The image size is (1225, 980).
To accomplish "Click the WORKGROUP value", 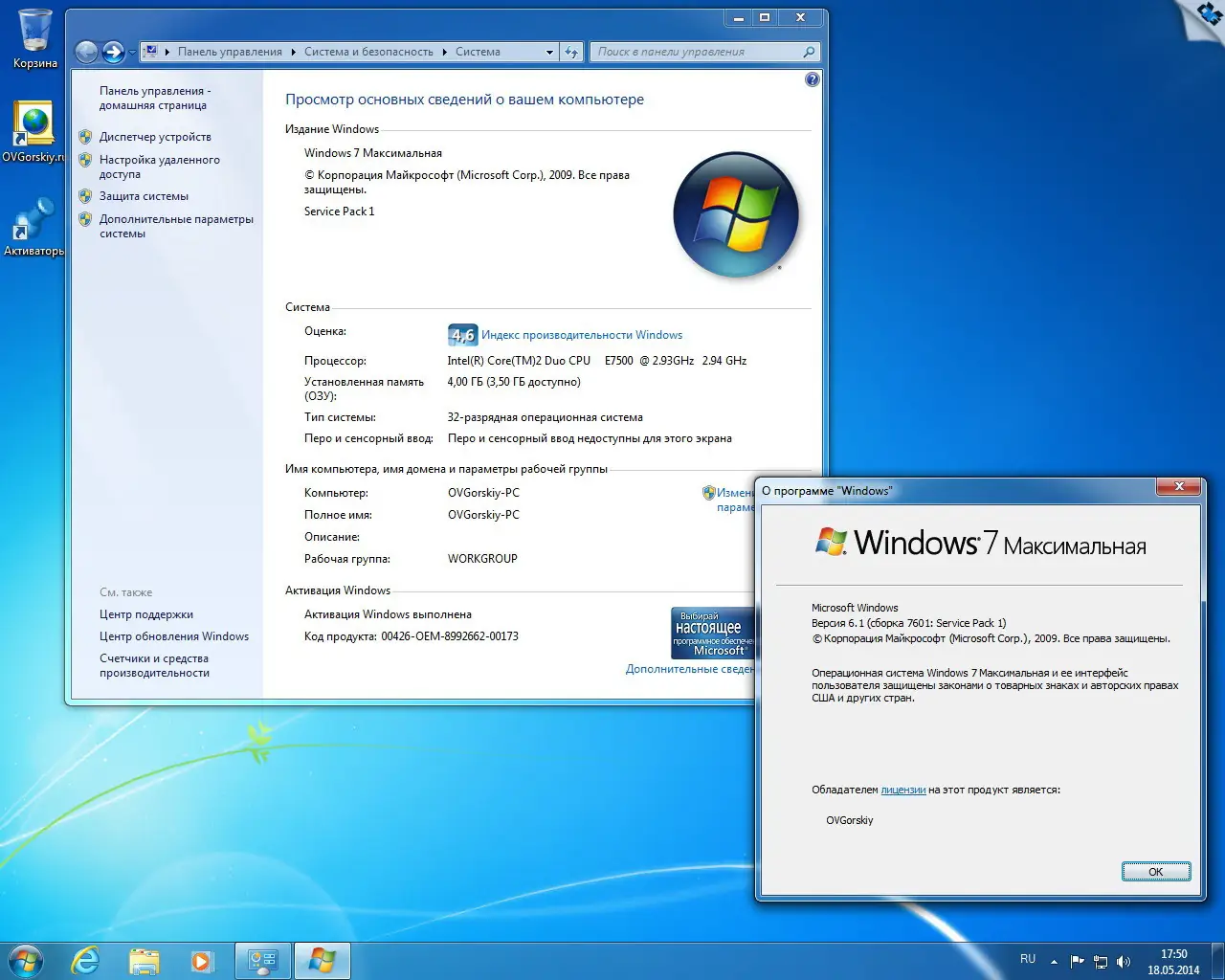I will 482,559.
